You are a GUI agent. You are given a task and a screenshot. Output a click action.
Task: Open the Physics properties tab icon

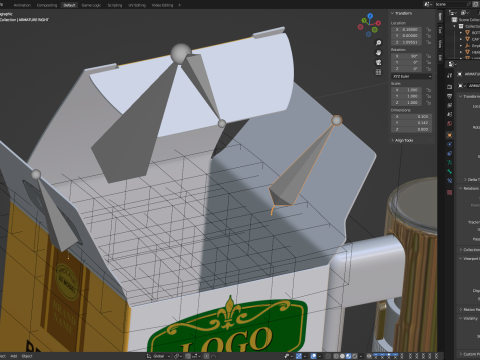click(450, 144)
